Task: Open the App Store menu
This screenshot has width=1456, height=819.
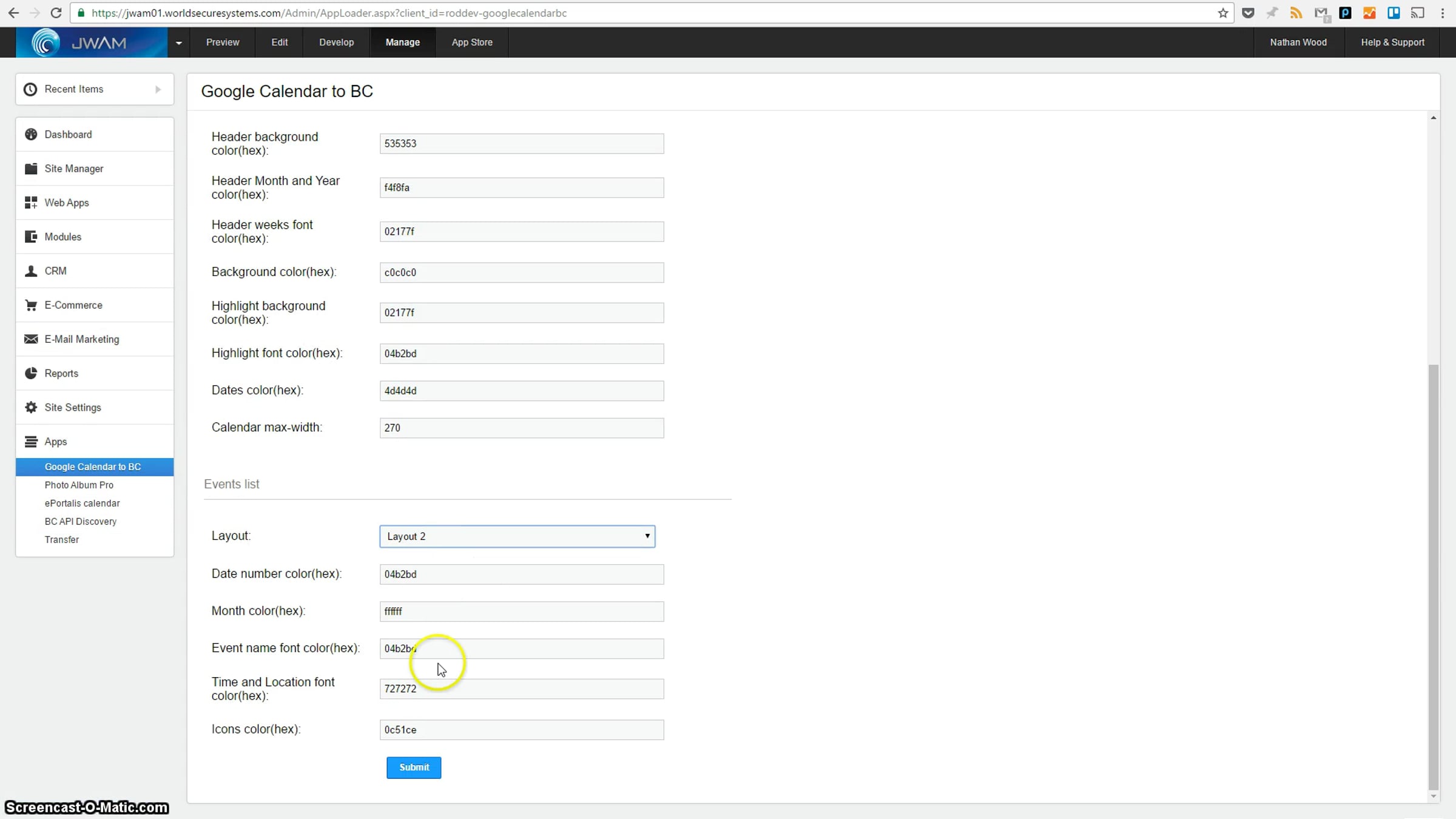Action: coord(472,42)
